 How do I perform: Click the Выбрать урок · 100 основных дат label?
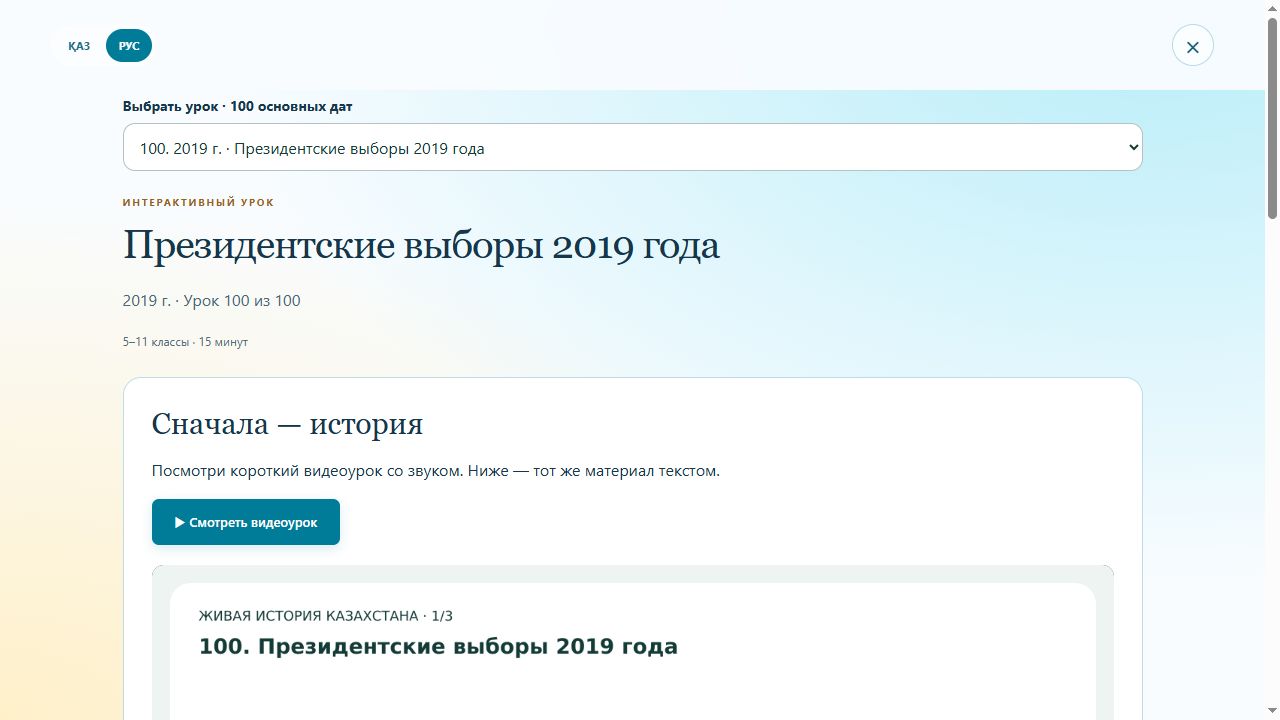pos(238,106)
